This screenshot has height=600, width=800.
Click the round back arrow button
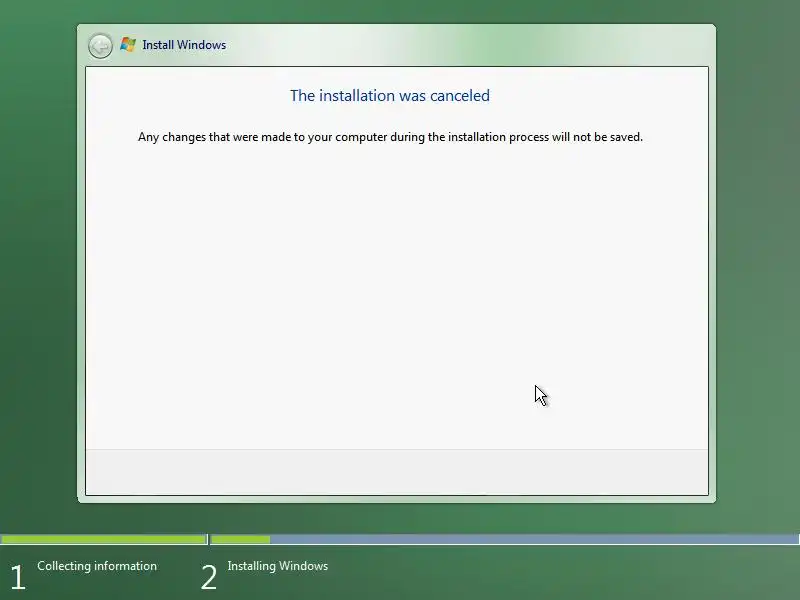pyautogui.click(x=100, y=46)
